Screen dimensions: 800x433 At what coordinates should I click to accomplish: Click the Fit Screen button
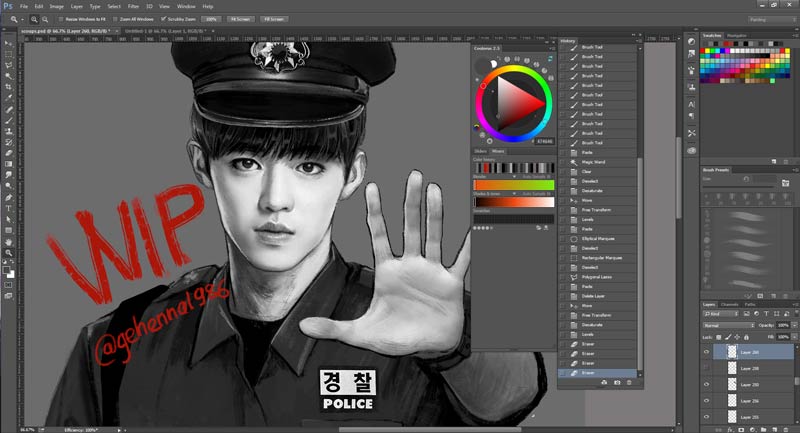240,19
